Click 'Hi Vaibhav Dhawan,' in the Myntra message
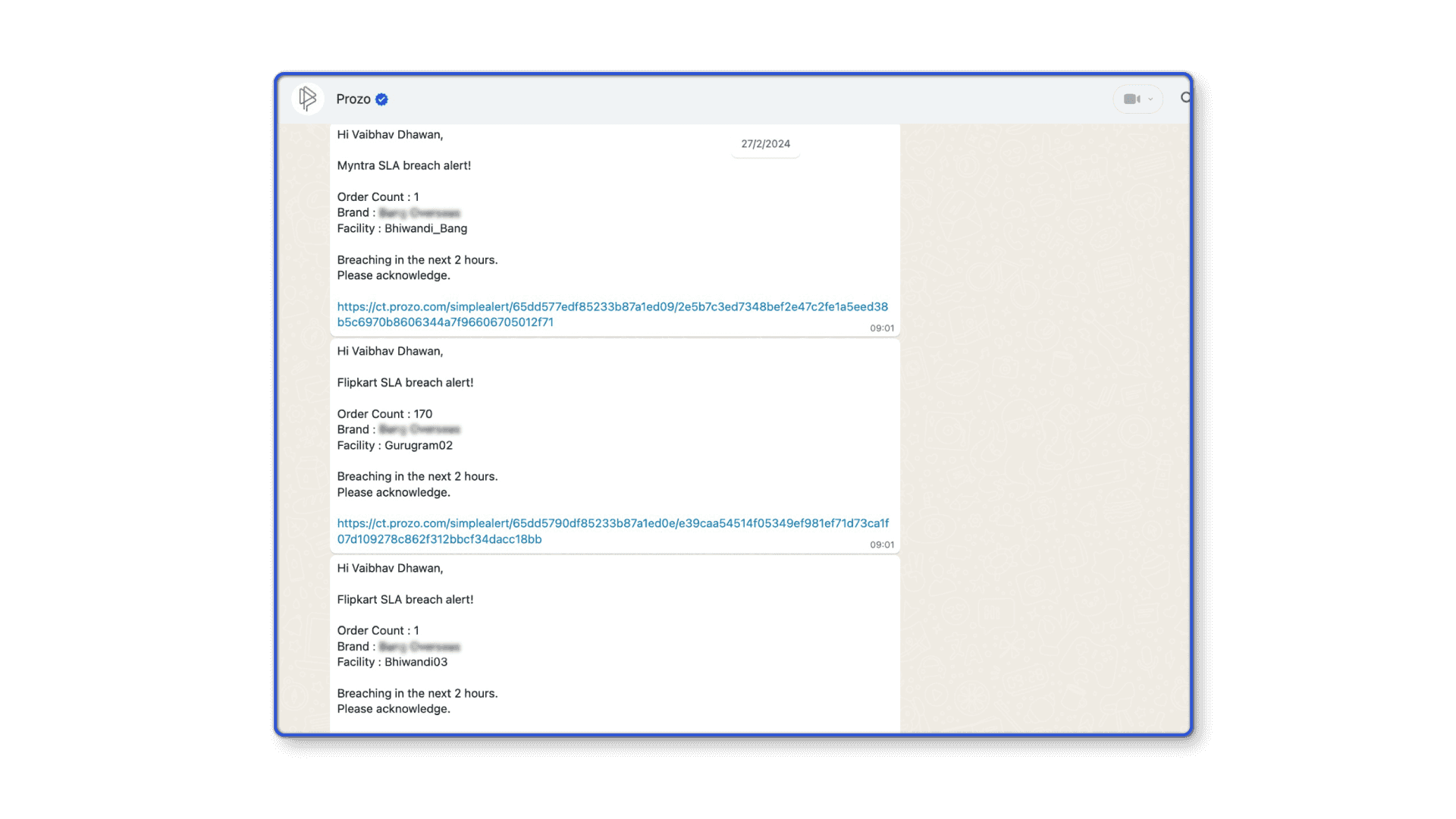 pos(390,135)
